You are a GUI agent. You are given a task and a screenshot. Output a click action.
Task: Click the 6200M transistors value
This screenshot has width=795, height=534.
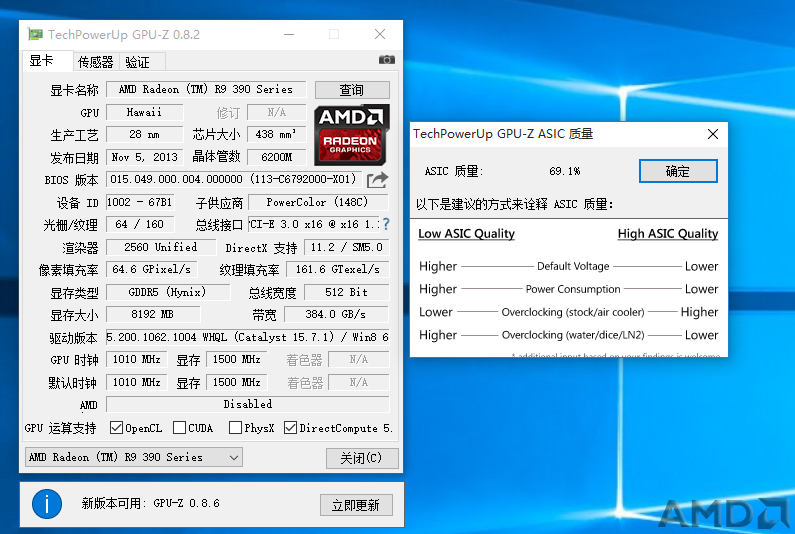tap(276, 157)
